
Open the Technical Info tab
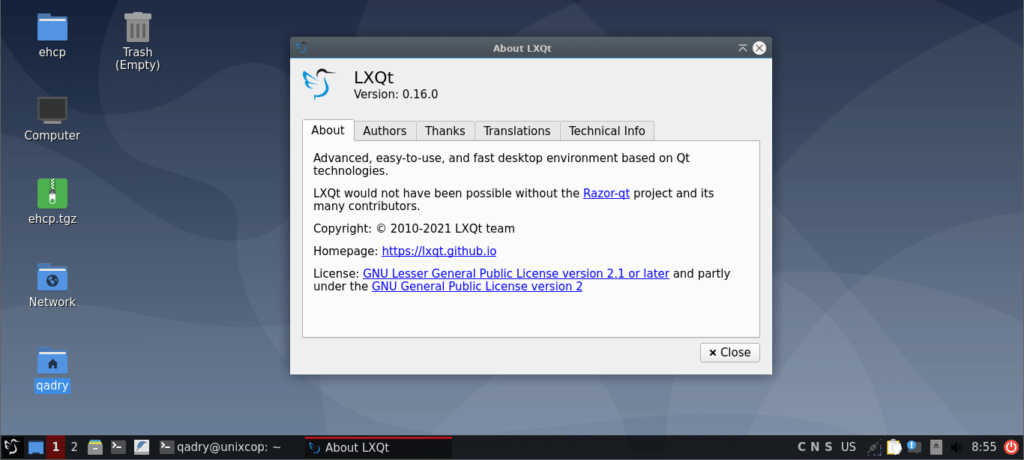[x=607, y=131]
